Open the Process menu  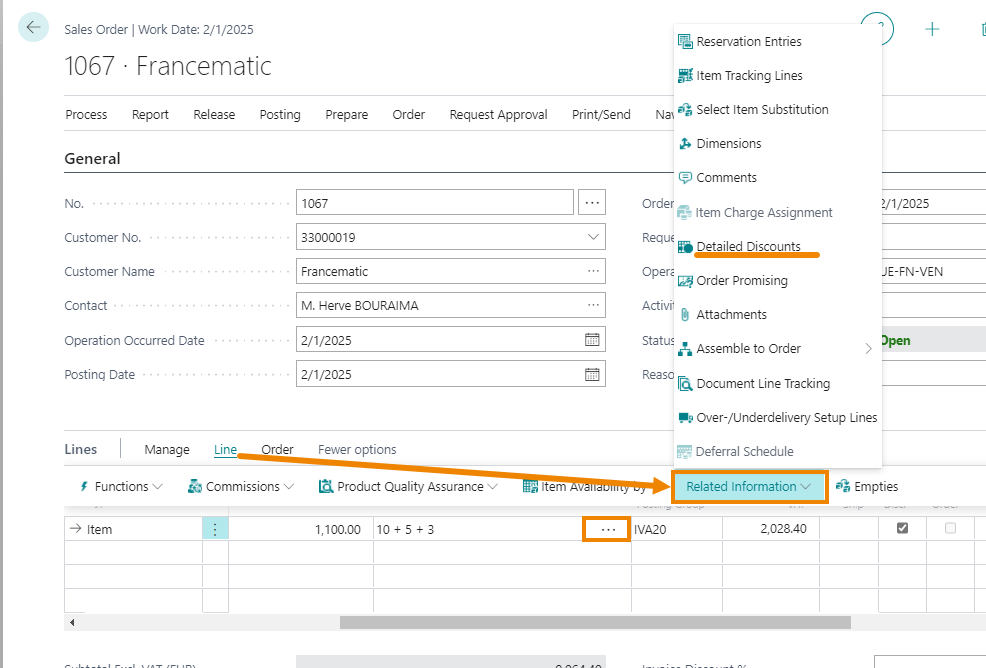click(x=86, y=114)
